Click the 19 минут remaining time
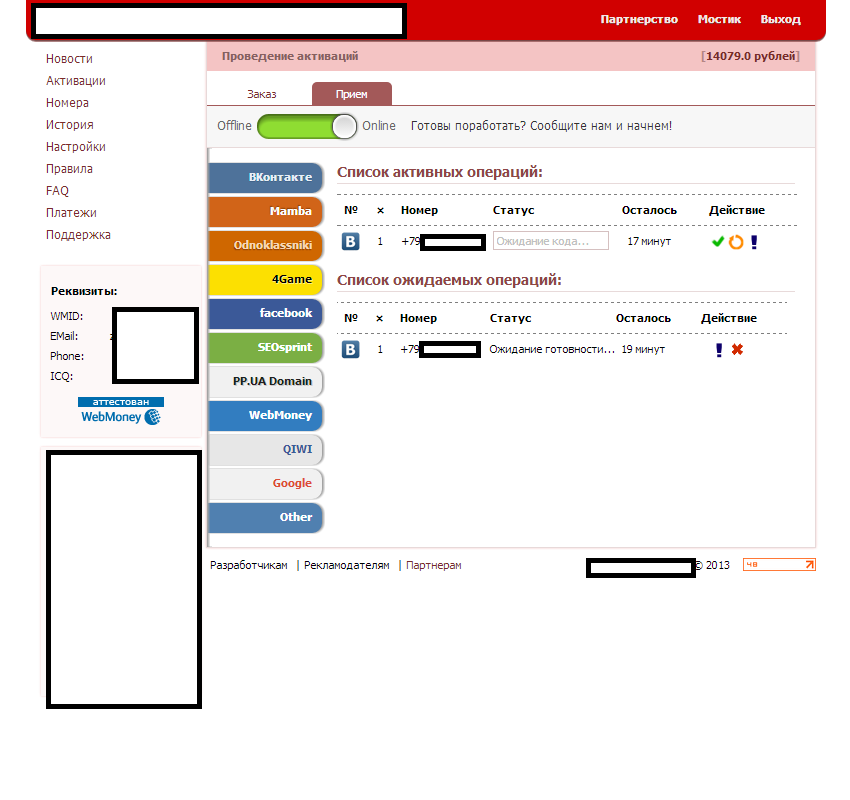The height and width of the screenshot is (800, 850). (x=643, y=350)
